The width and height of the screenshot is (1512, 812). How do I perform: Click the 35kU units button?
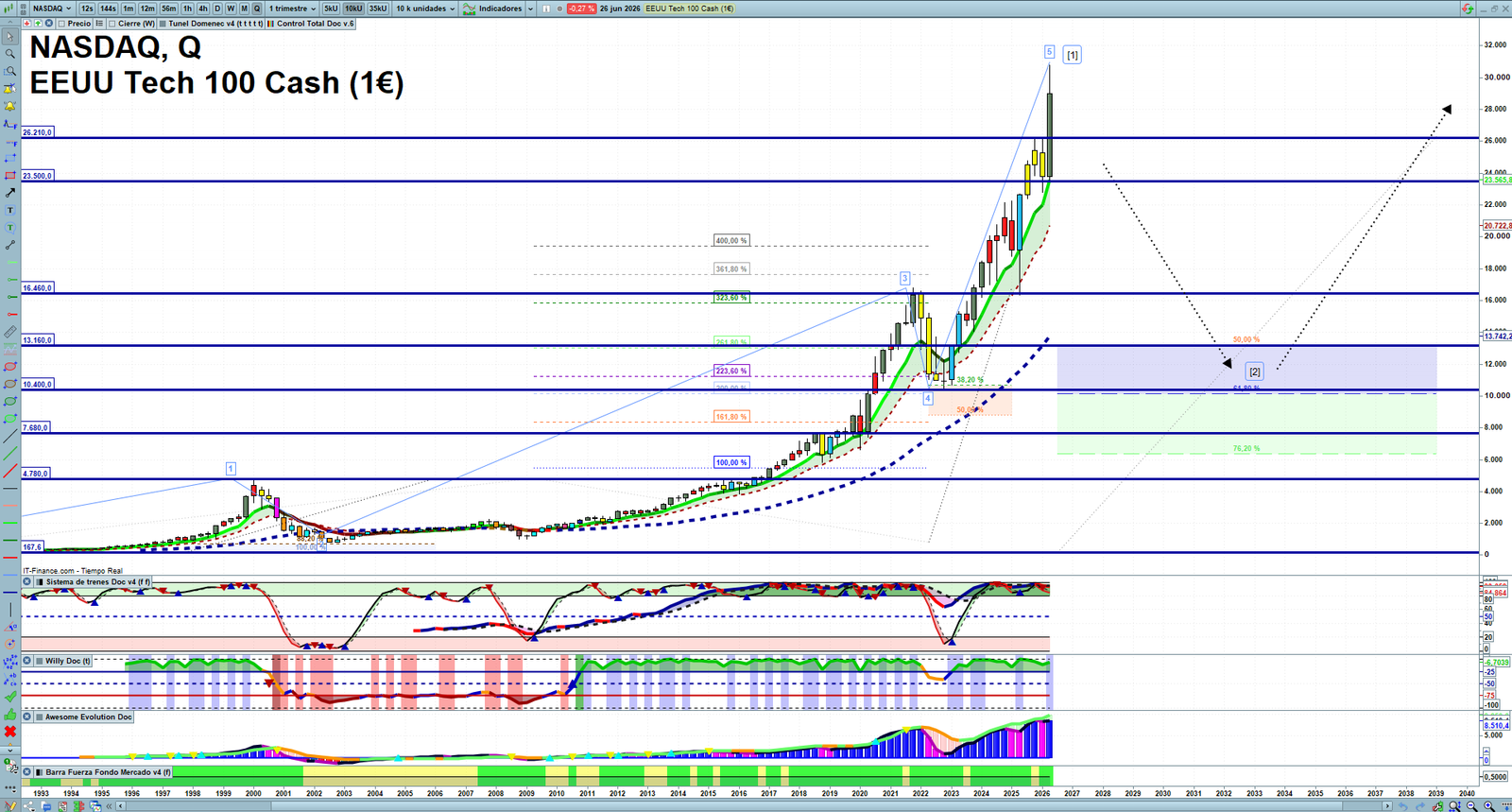point(378,9)
